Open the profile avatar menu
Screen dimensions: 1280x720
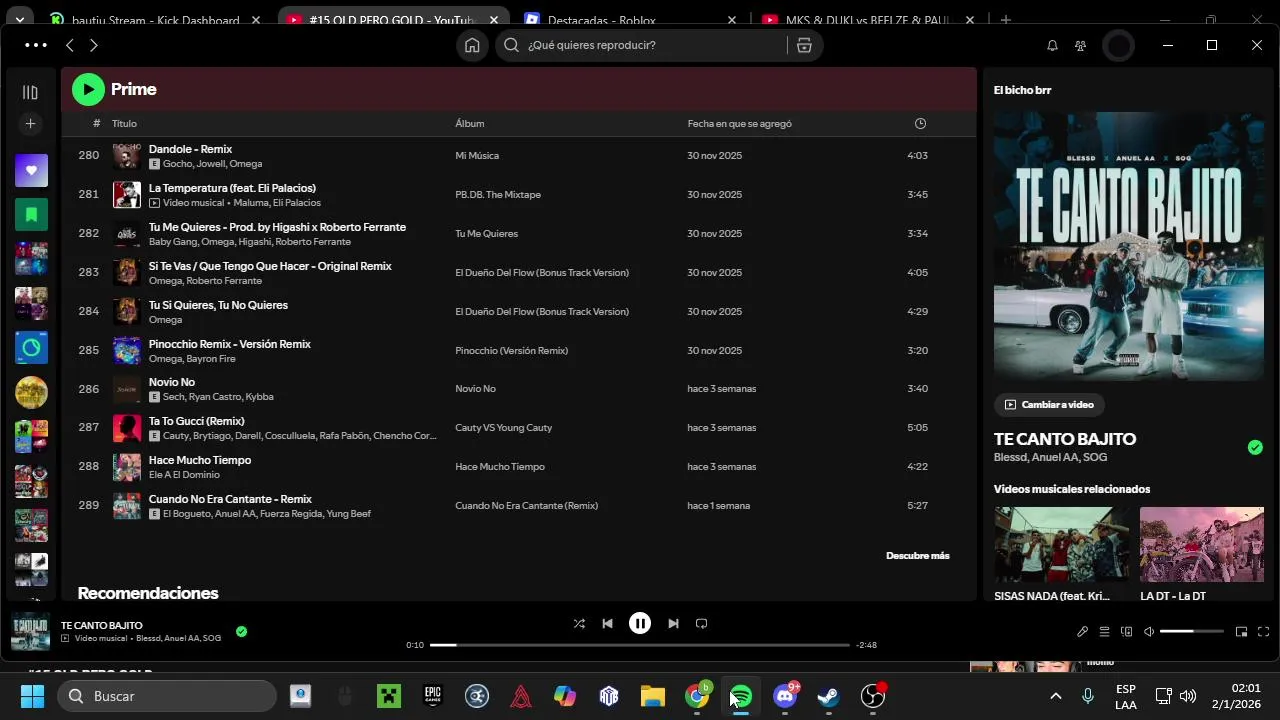point(1118,45)
